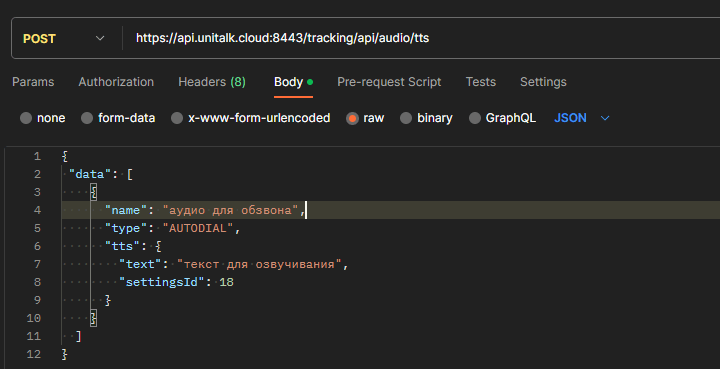Select the raw body radio button

click(x=352, y=118)
